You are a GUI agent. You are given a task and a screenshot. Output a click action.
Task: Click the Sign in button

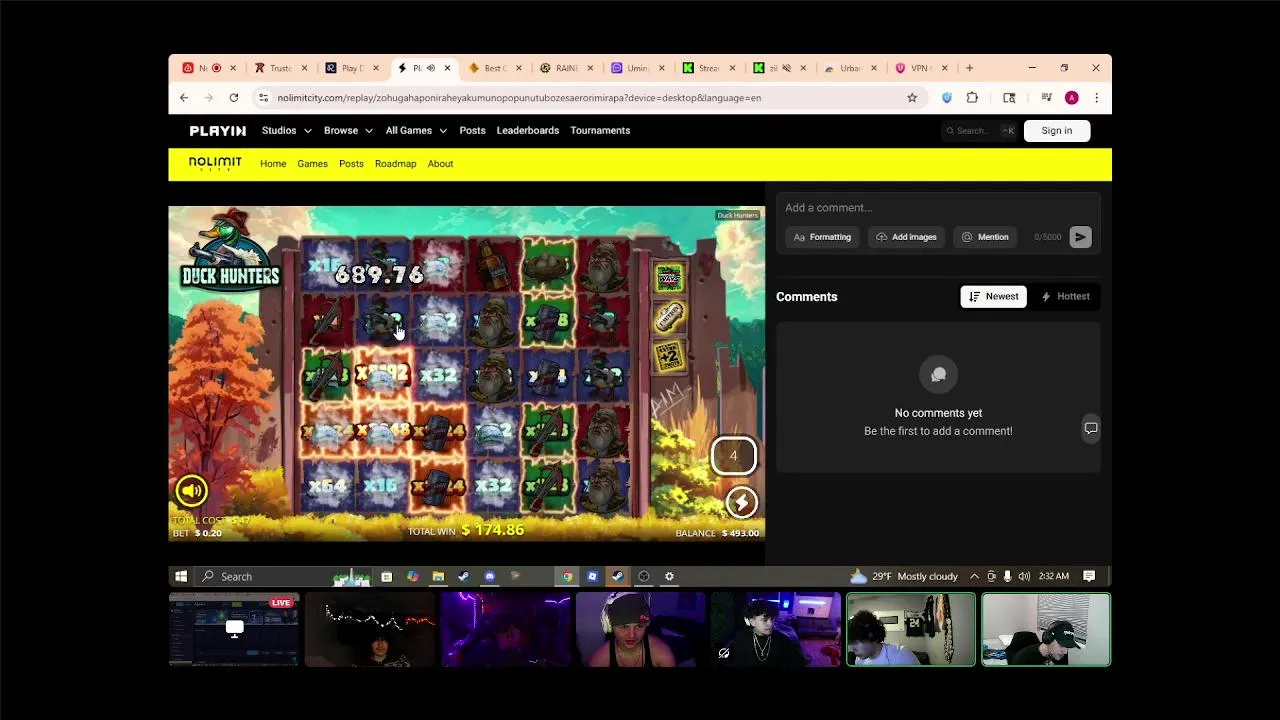point(1056,131)
